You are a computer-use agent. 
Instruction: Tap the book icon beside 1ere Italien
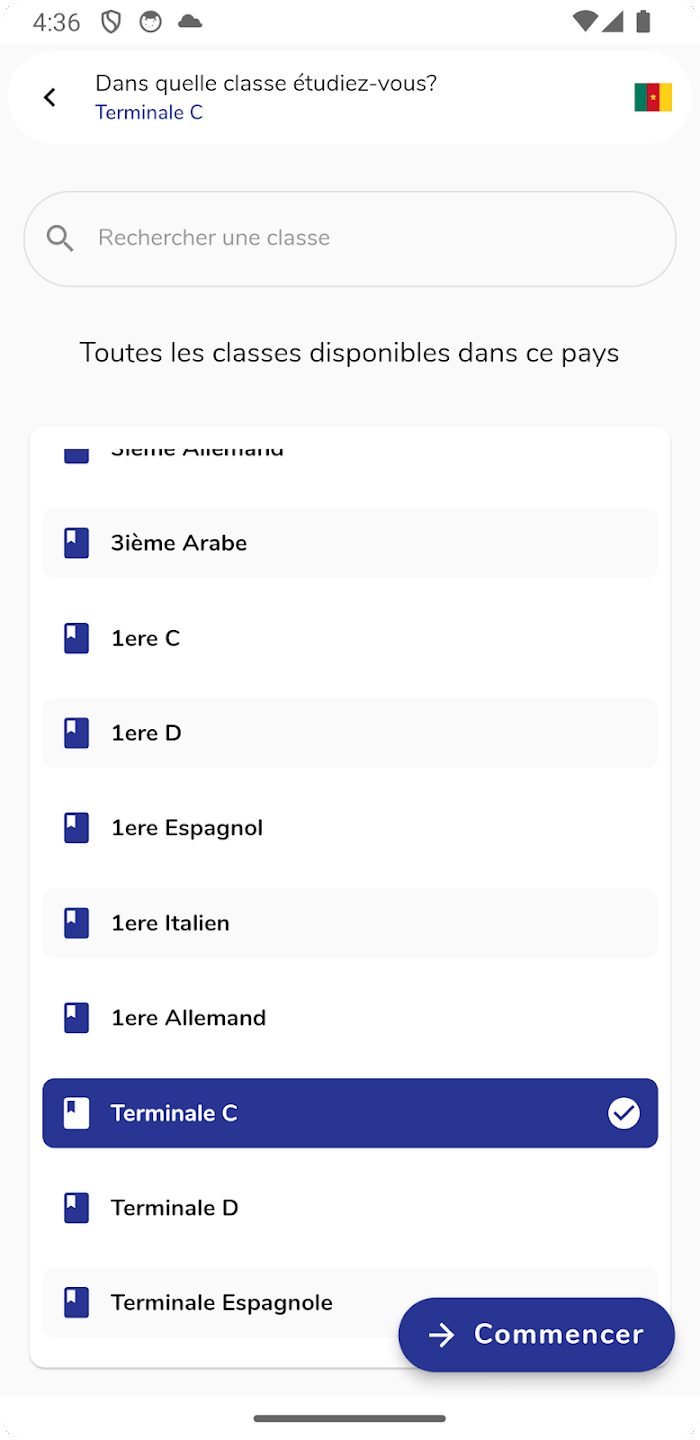[x=77, y=923]
